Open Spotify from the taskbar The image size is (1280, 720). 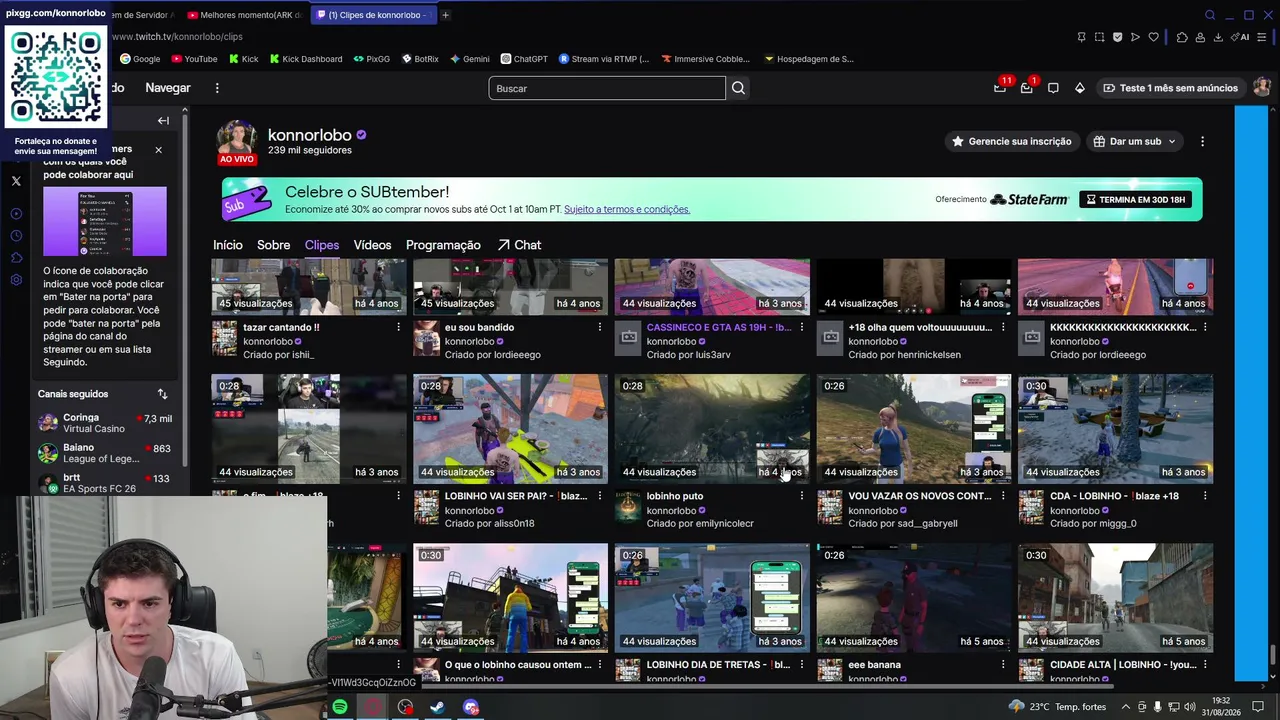pos(340,707)
